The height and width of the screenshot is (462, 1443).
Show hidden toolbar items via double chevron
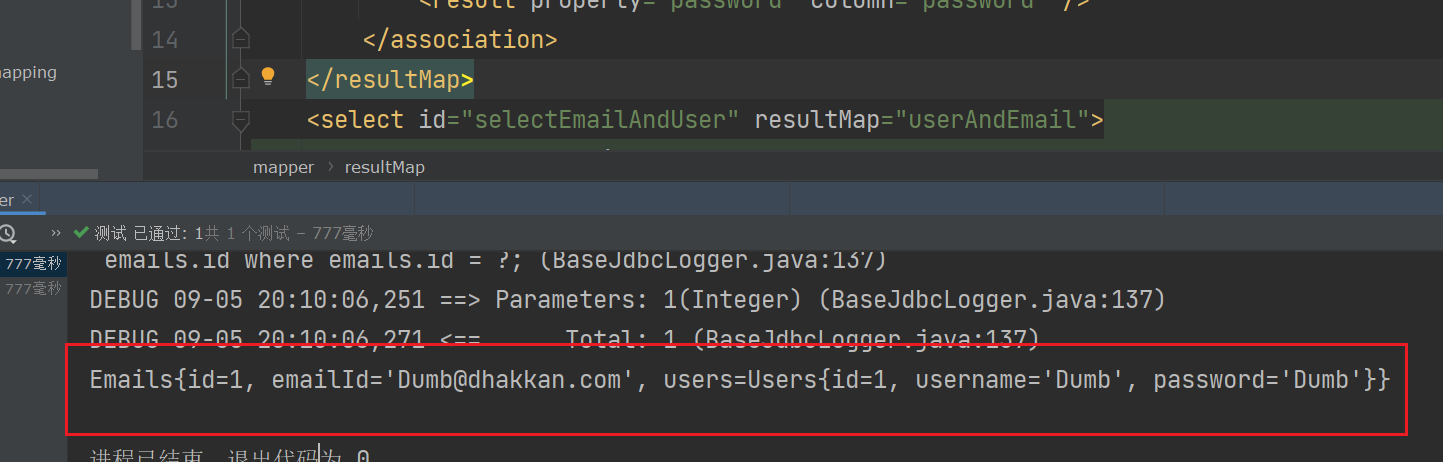(x=57, y=233)
